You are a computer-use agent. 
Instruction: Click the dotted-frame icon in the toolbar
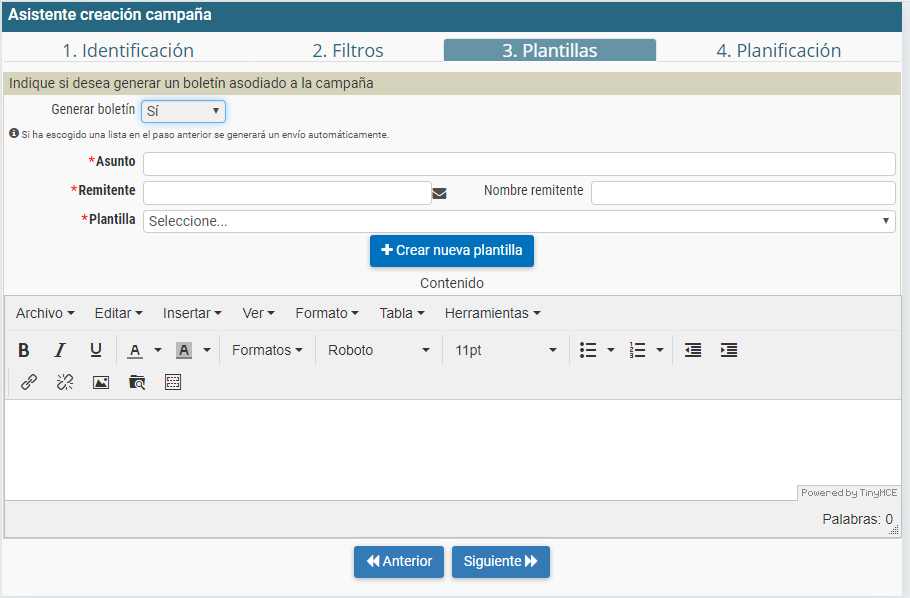click(173, 382)
